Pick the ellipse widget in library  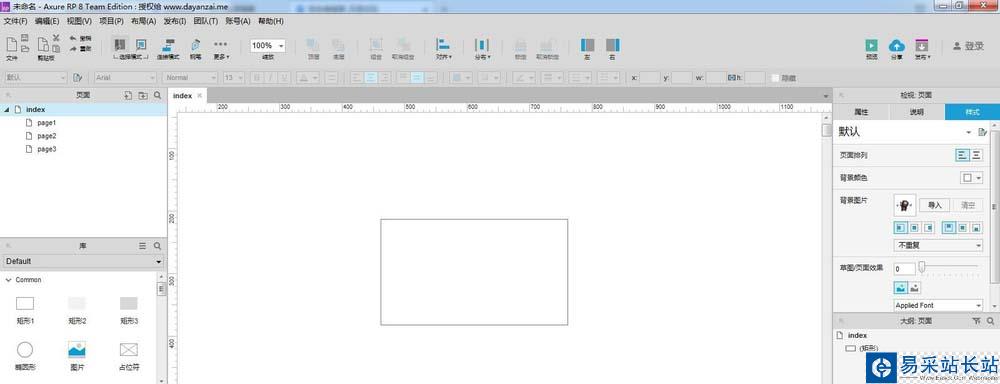point(25,355)
